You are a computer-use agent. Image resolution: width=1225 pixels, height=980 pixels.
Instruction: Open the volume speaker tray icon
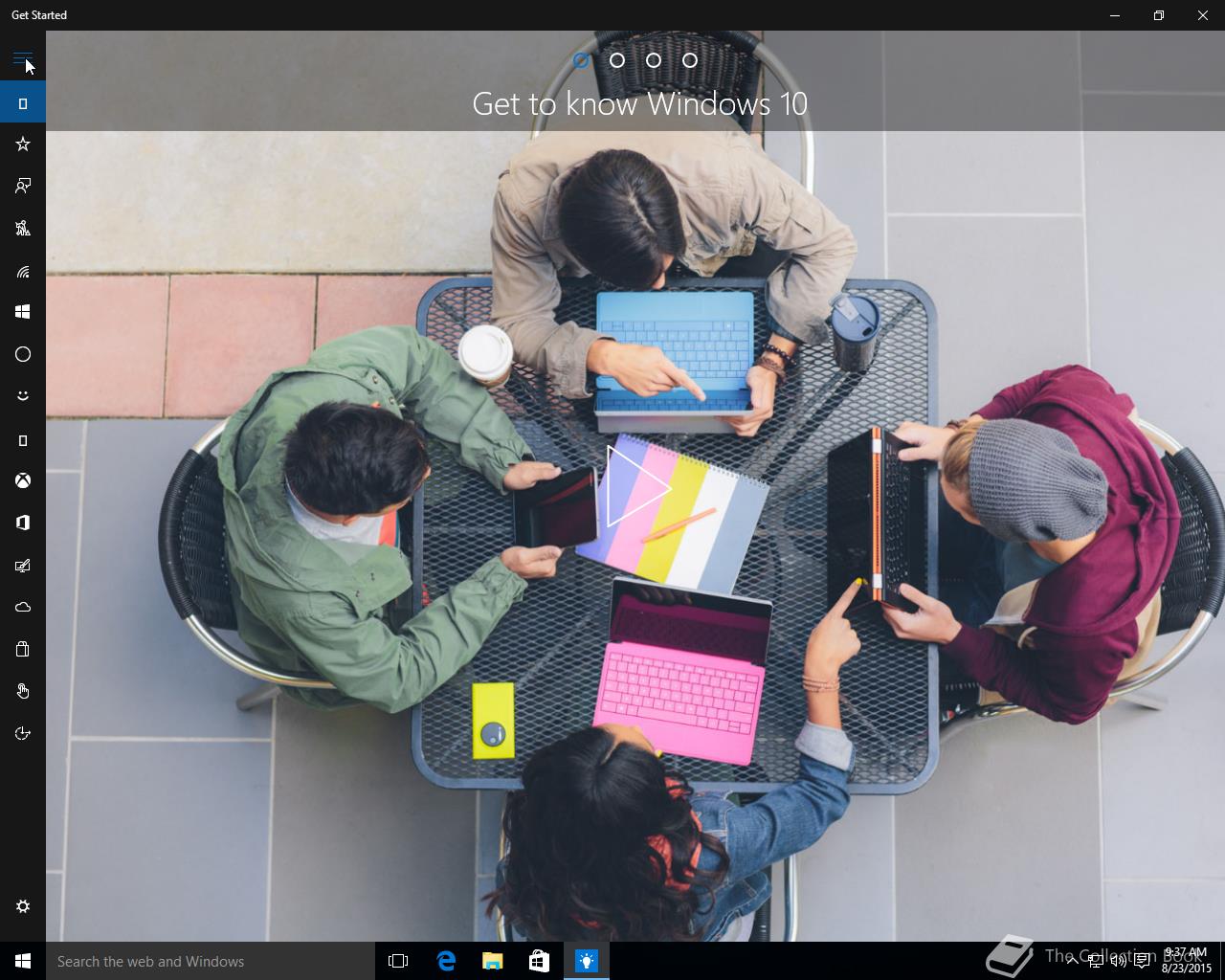coord(1118,961)
